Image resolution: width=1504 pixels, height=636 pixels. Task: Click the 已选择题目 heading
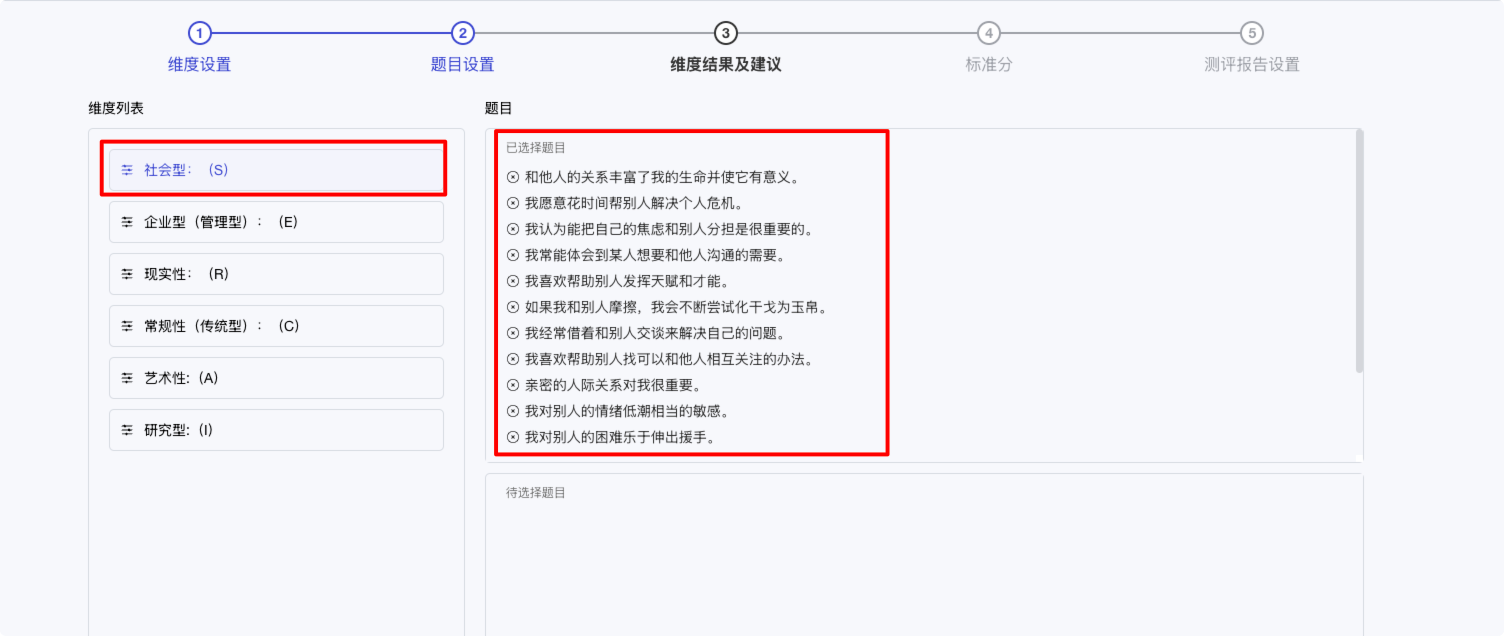[536, 148]
